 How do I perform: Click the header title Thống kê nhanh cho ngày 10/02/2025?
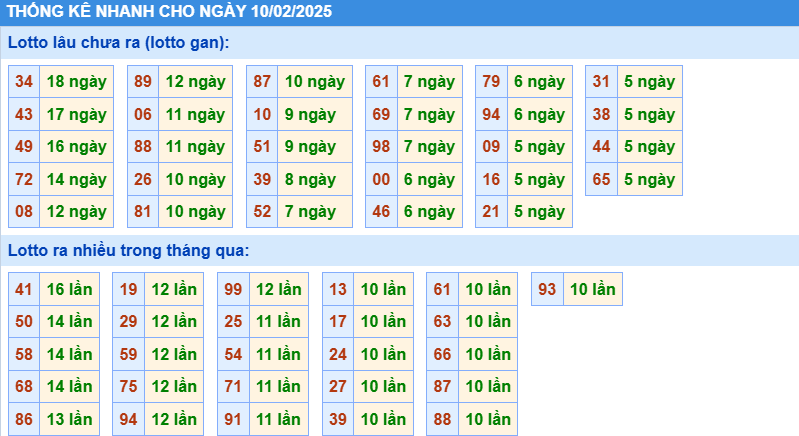click(170, 12)
